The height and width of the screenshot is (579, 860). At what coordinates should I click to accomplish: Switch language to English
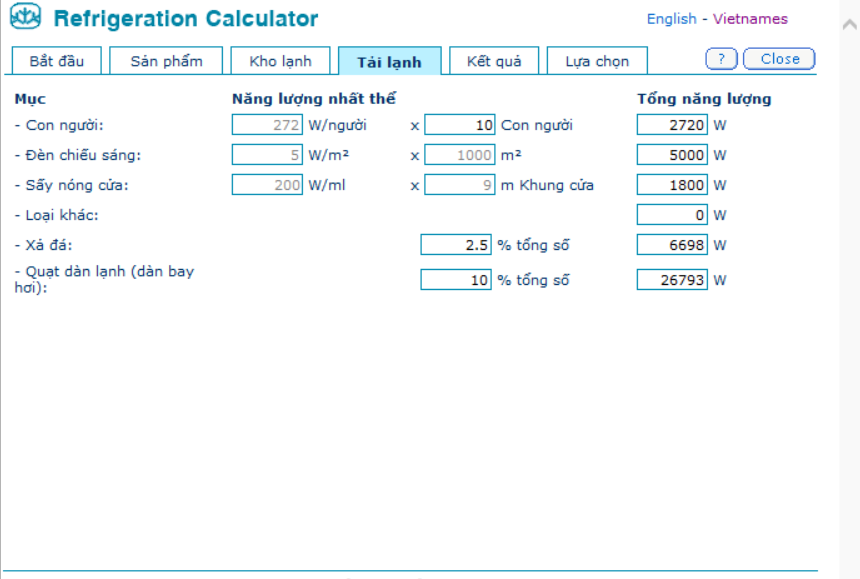click(671, 19)
